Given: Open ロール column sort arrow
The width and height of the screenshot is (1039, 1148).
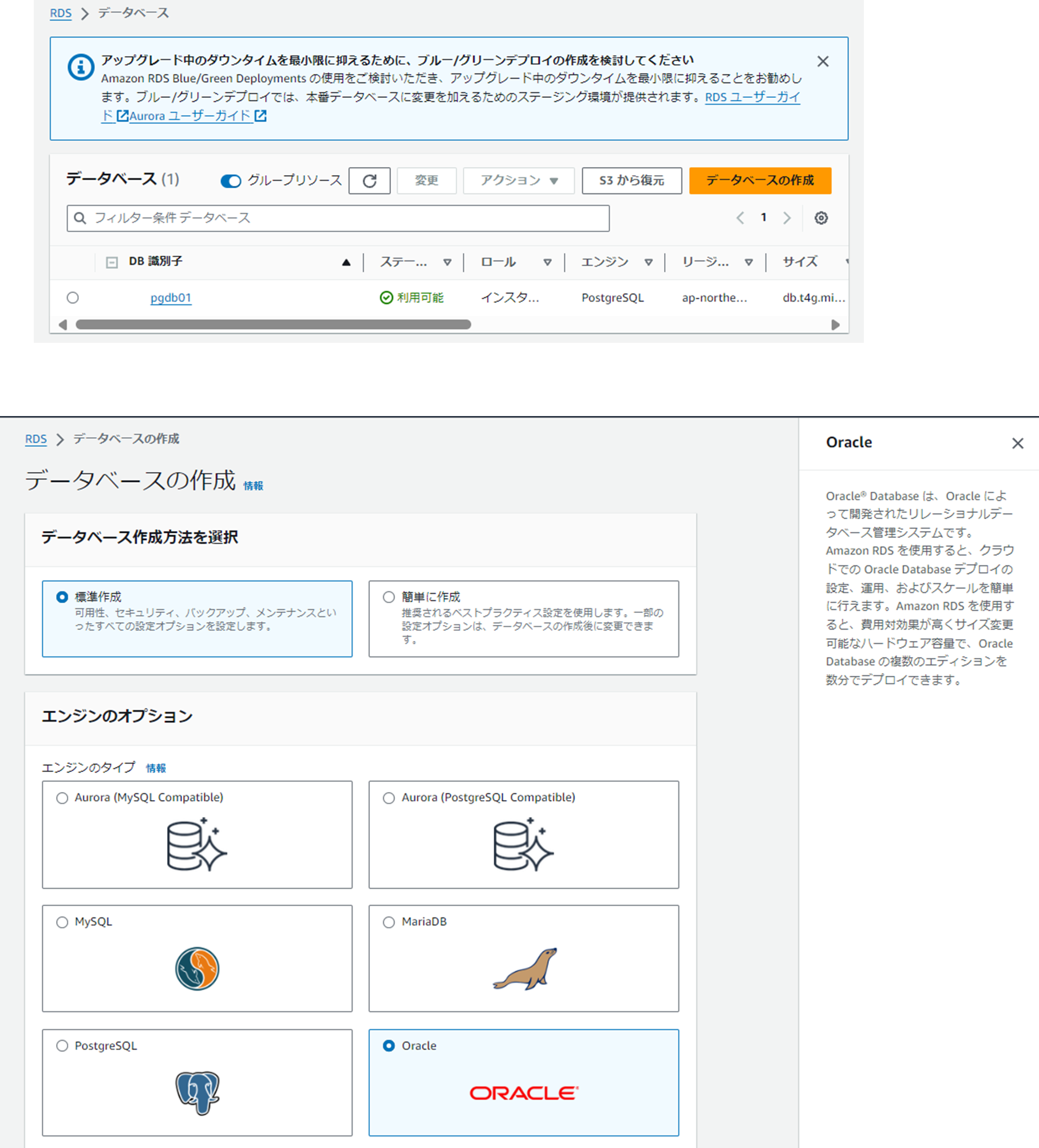Looking at the screenshot, I should click(547, 262).
